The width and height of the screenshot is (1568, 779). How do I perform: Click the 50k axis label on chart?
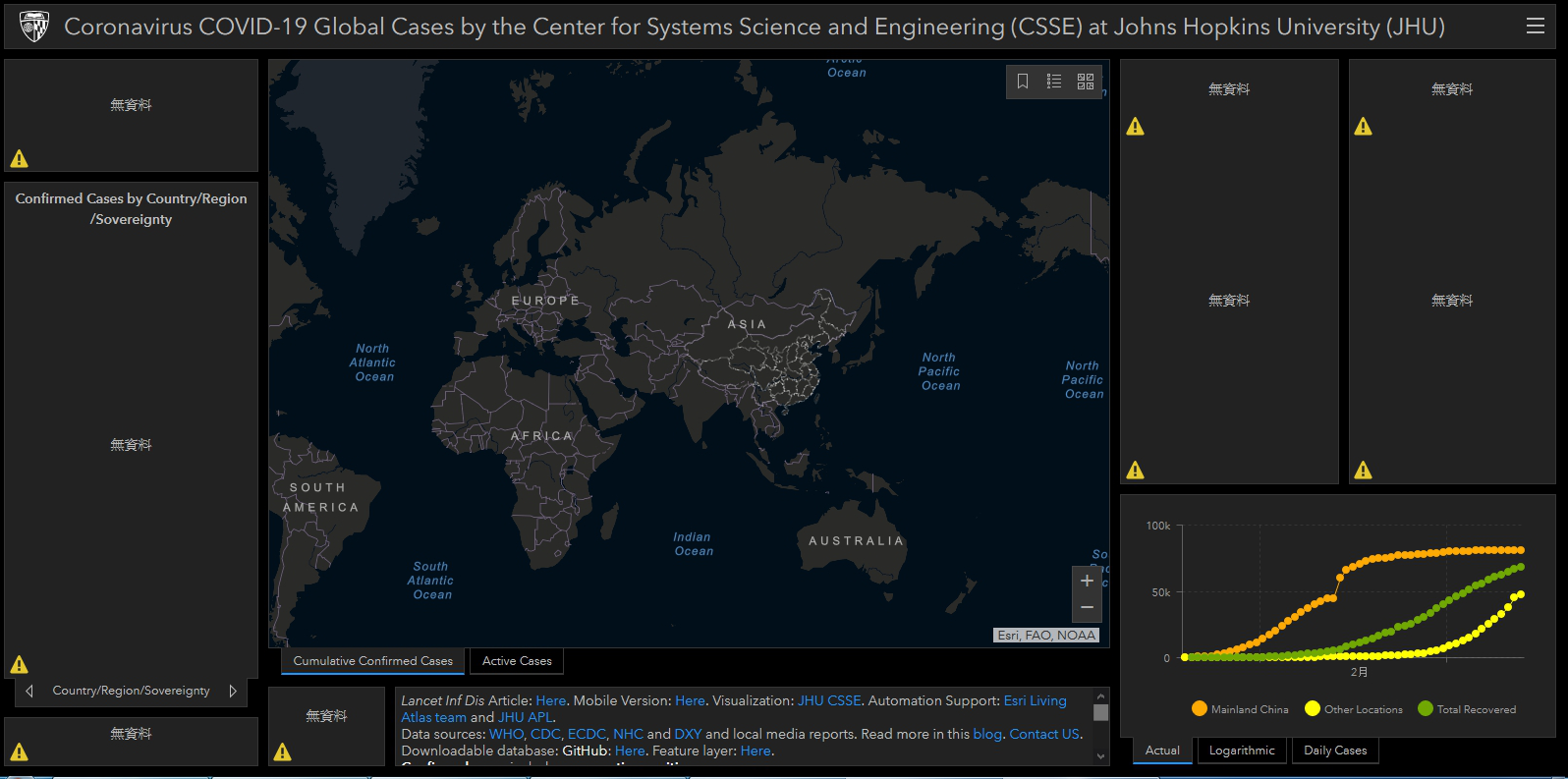pos(1161,592)
